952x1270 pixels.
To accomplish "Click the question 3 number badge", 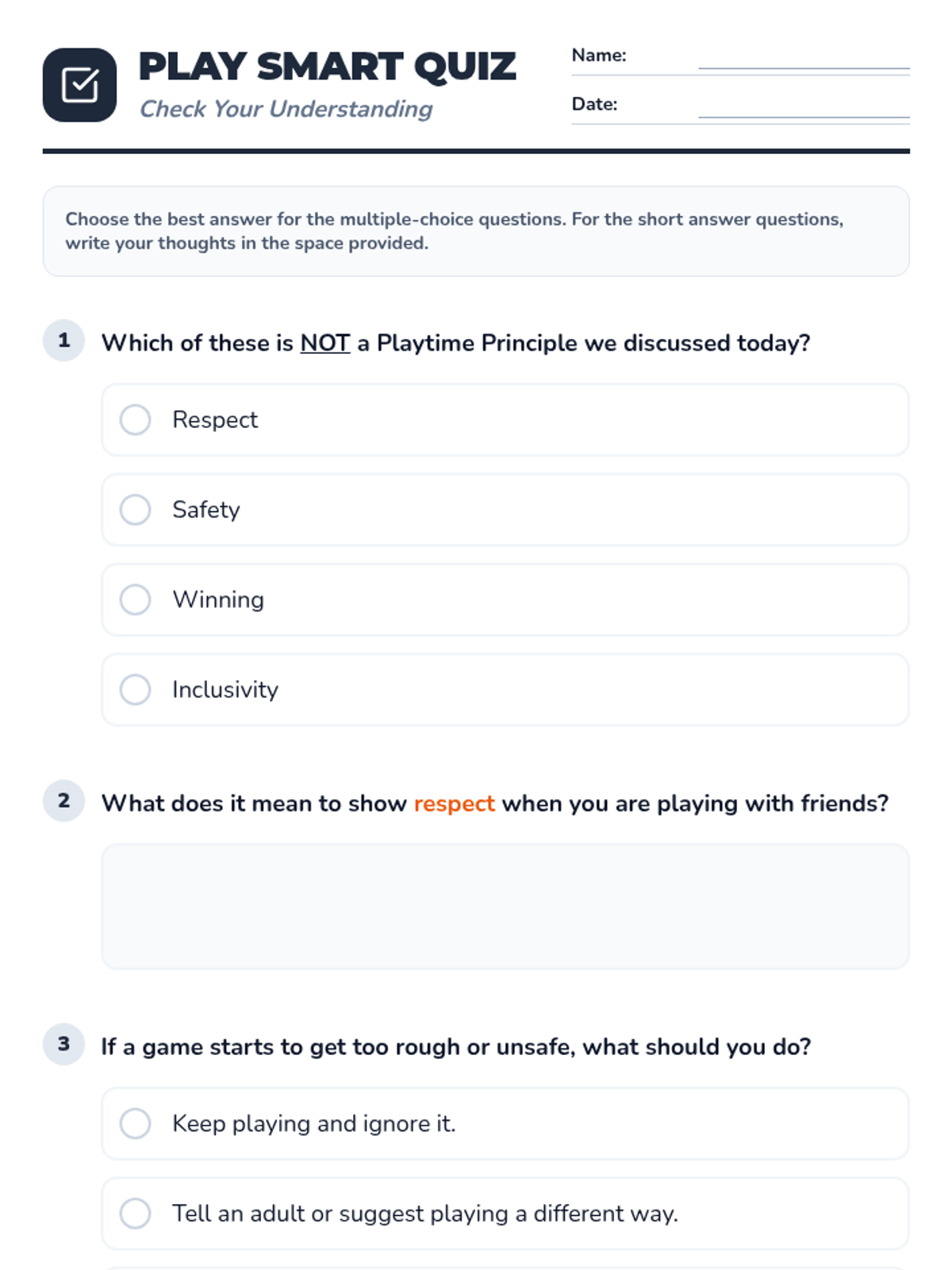I will (x=63, y=1044).
